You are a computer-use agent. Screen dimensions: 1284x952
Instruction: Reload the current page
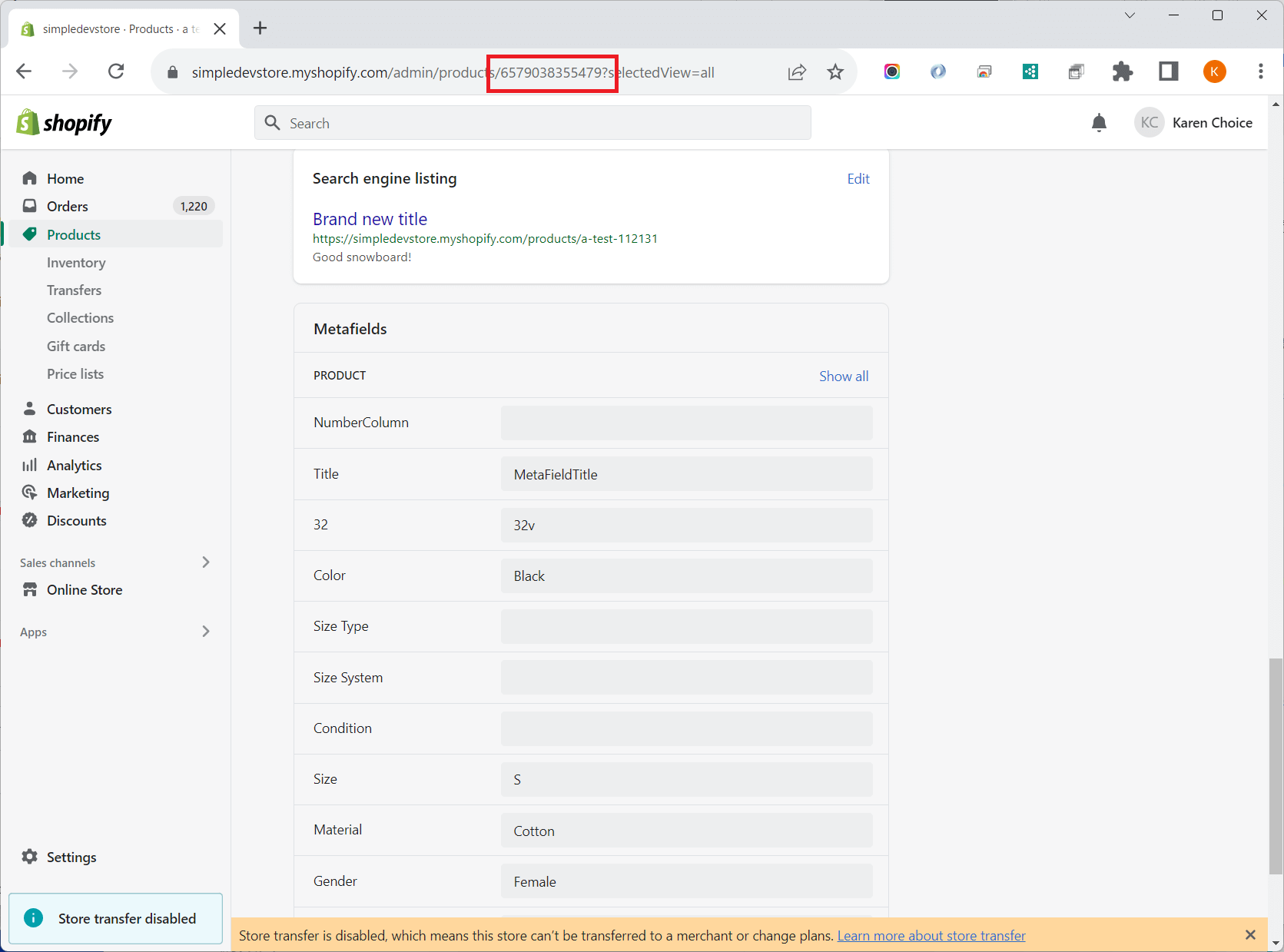(116, 71)
